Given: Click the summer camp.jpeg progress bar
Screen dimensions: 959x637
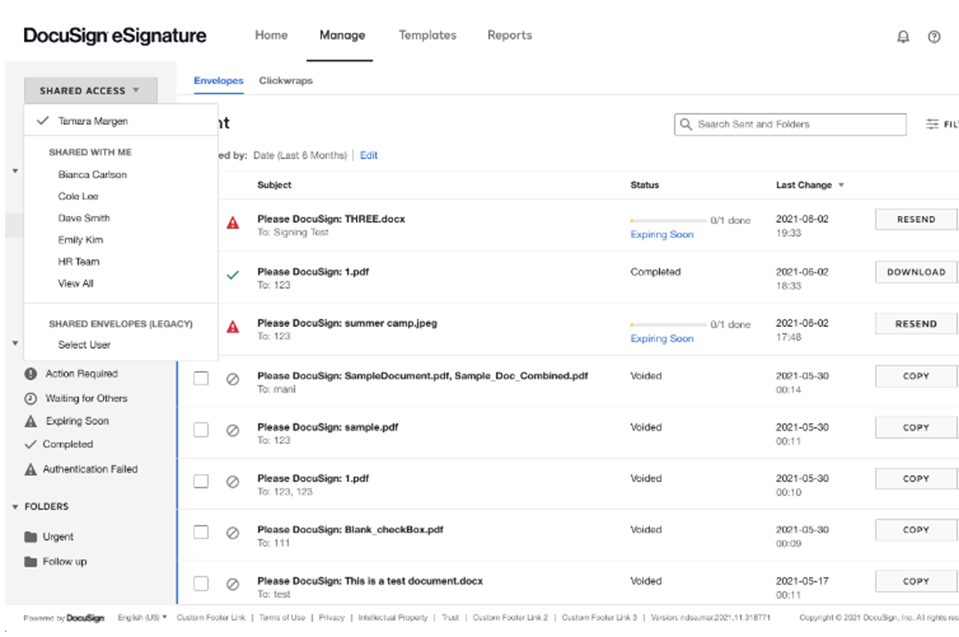Looking at the screenshot, I should (x=668, y=325).
